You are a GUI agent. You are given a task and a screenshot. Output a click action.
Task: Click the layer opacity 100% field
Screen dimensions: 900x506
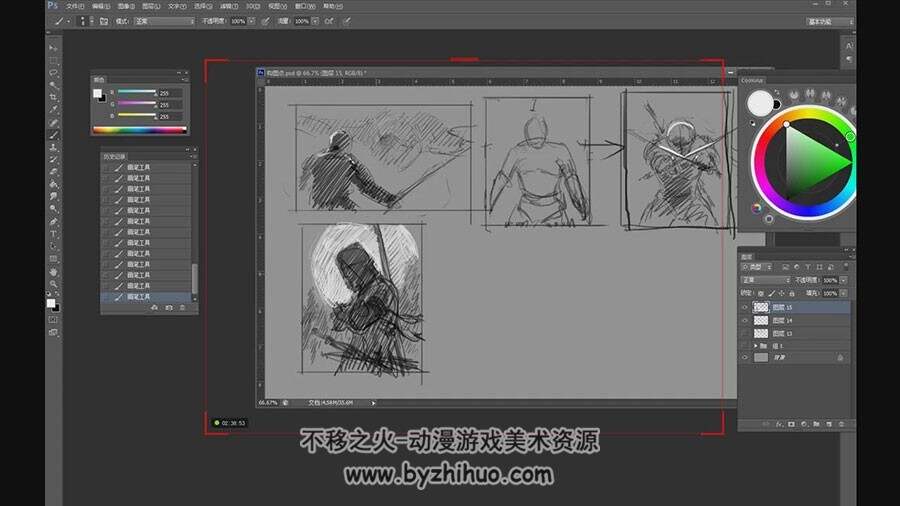click(x=831, y=280)
